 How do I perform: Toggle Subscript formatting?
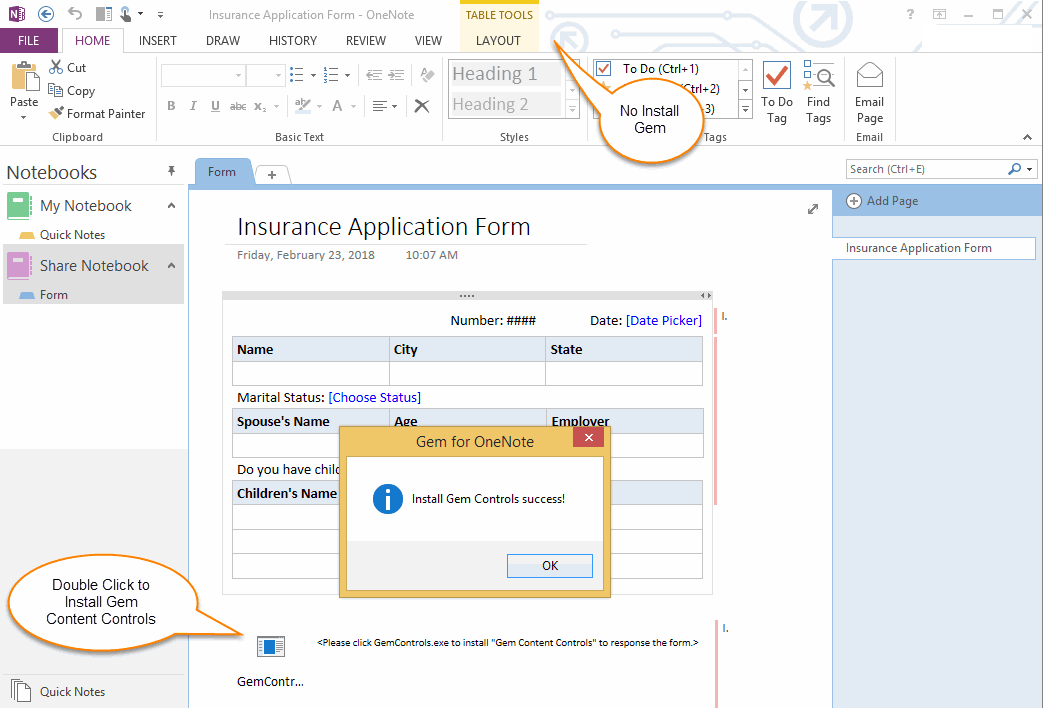(259, 106)
